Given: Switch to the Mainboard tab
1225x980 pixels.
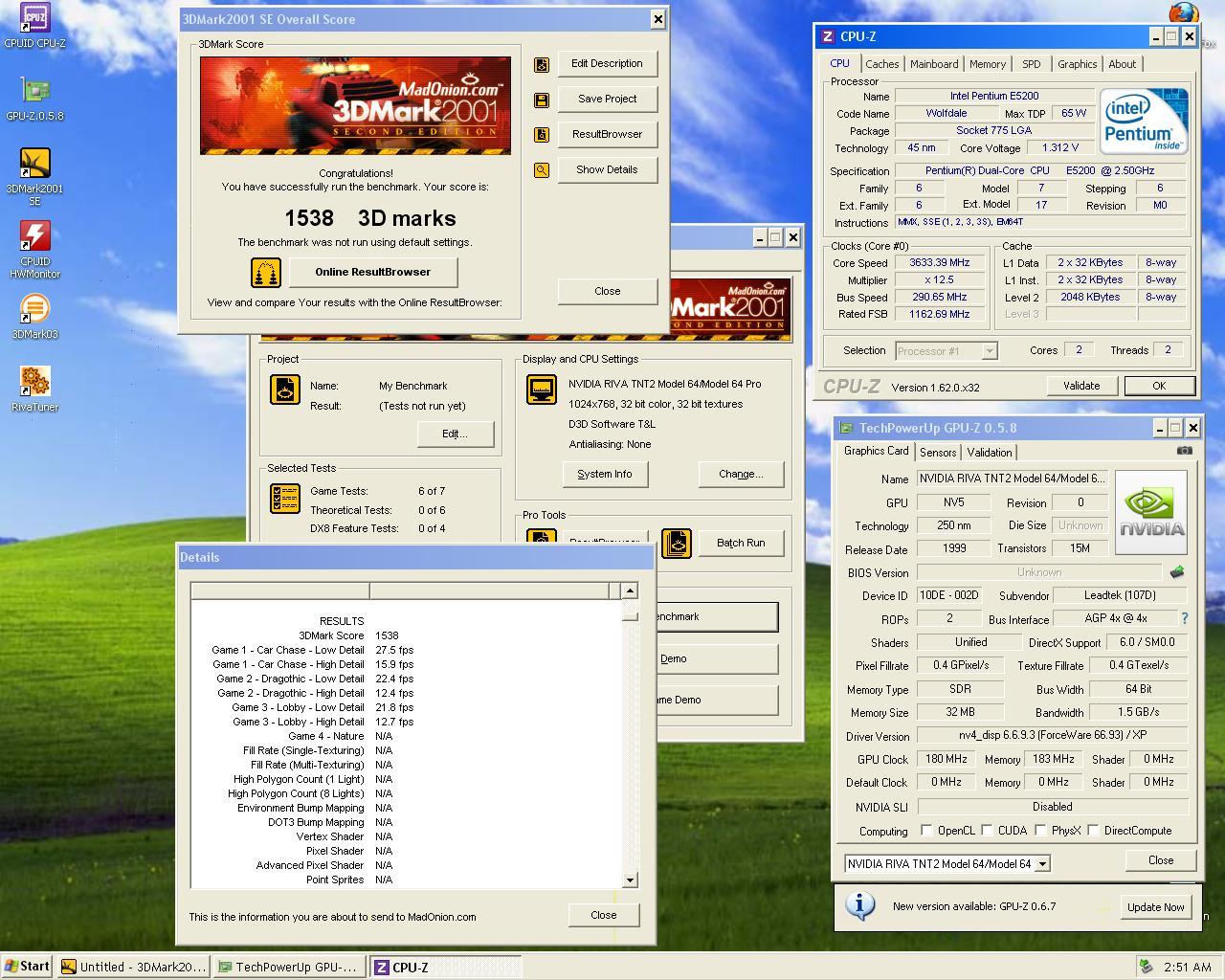Looking at the screenshot, I should [934, 64].
